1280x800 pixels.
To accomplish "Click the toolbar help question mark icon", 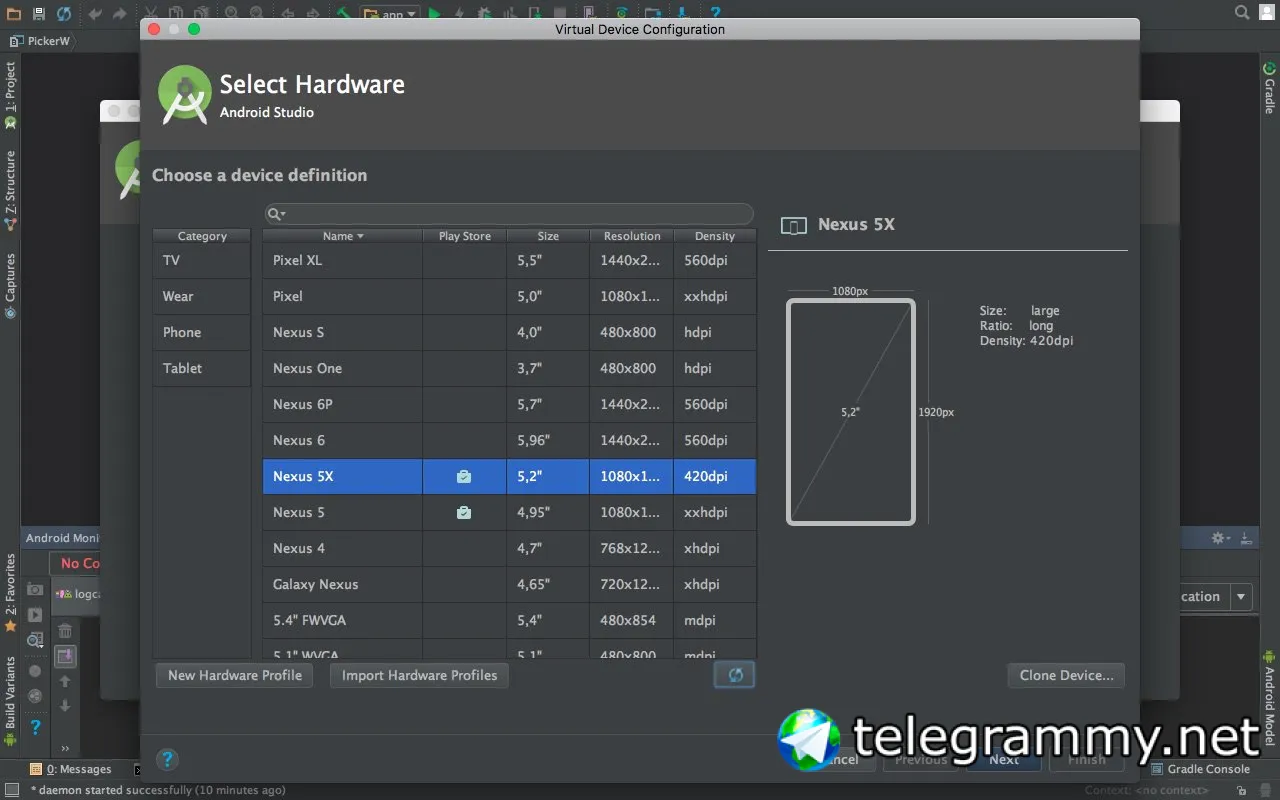I will coord(716,14).
